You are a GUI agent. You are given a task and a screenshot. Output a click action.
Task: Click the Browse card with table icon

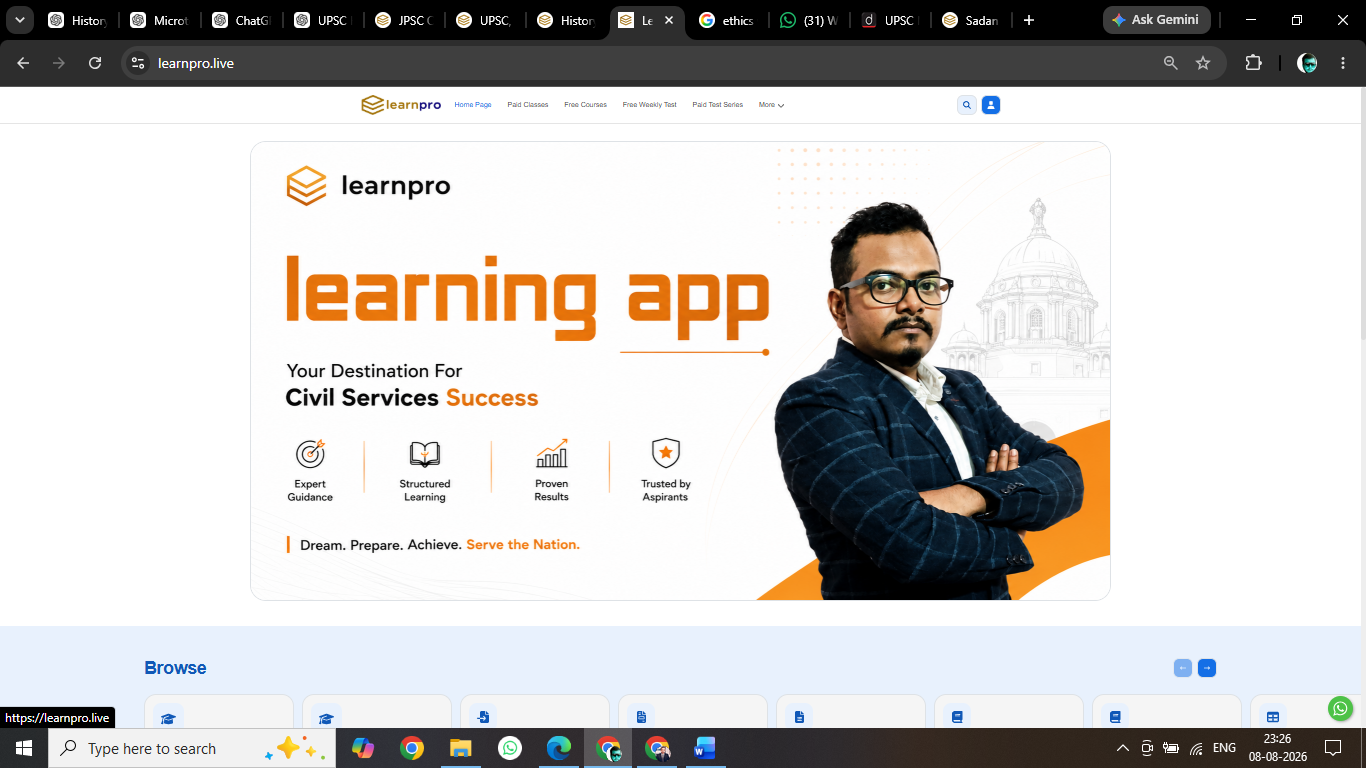(1308, 712)
